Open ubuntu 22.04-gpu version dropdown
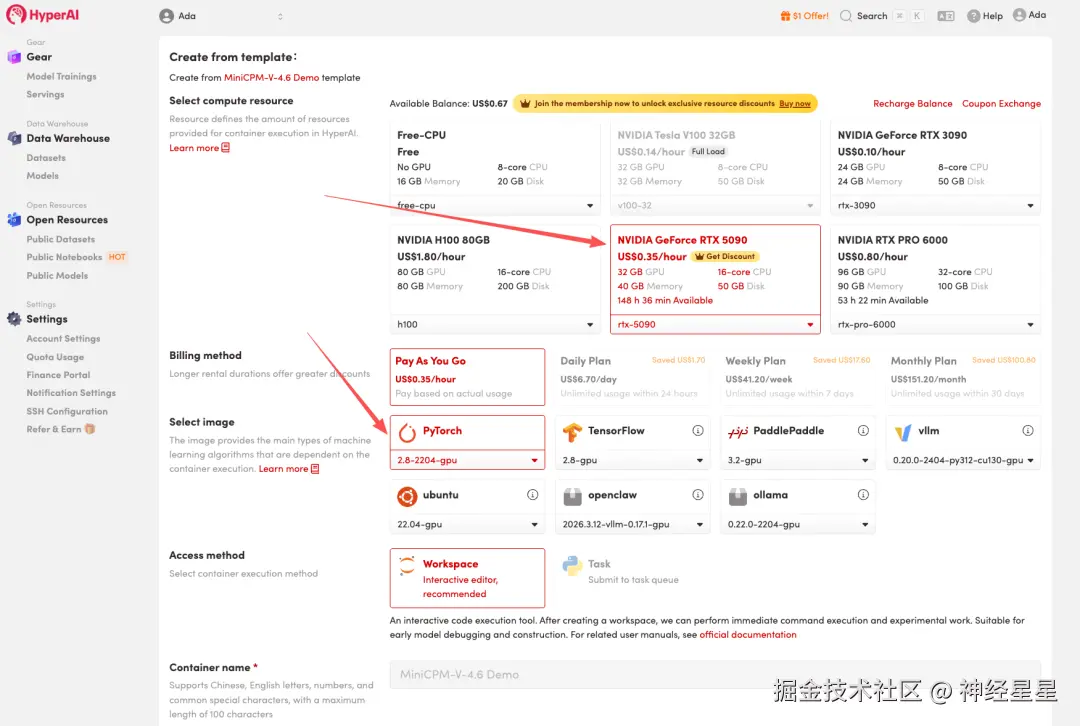The width and height of the screenshot is (1080, 726). point(467,524)
